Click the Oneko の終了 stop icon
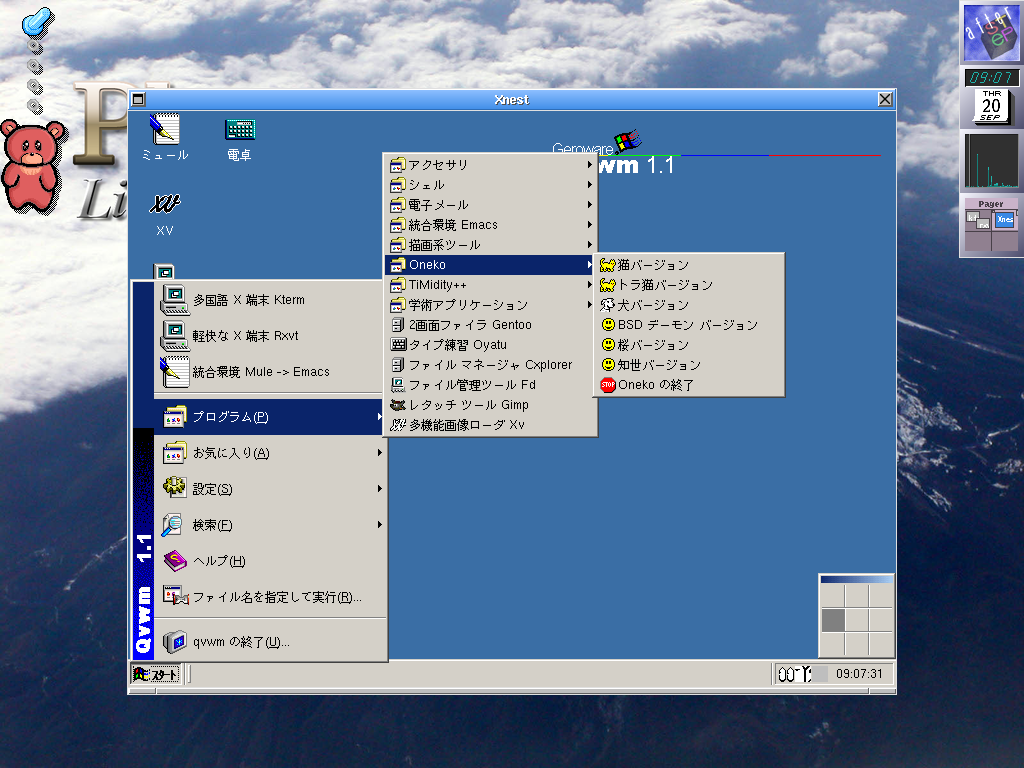The height and width of the screenshot is (768, 1024). pos(608,385)
